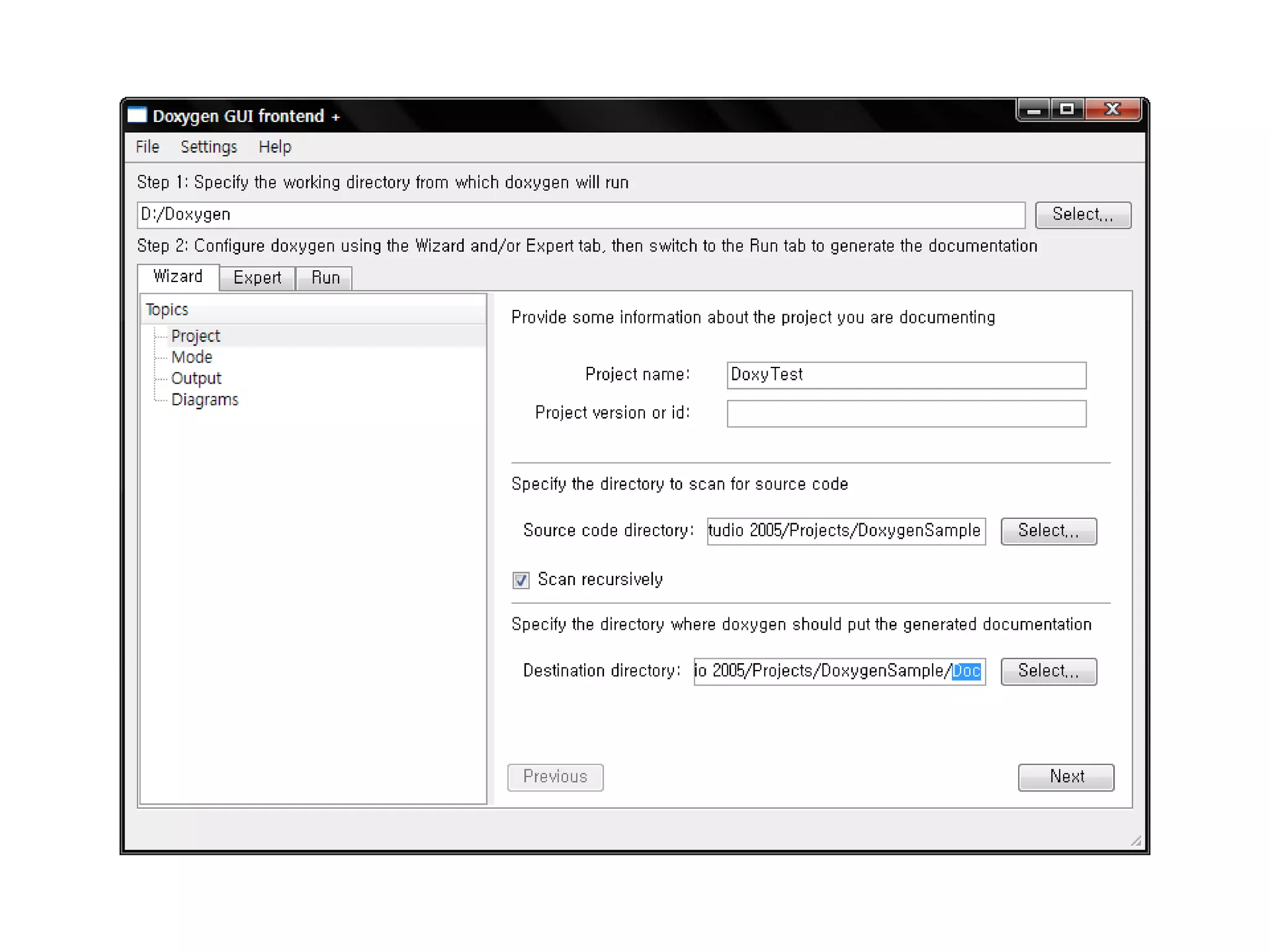The height and width of the screenshot is (952, 1270).
Task: Click Select button for working directory
Action: 1083,214
